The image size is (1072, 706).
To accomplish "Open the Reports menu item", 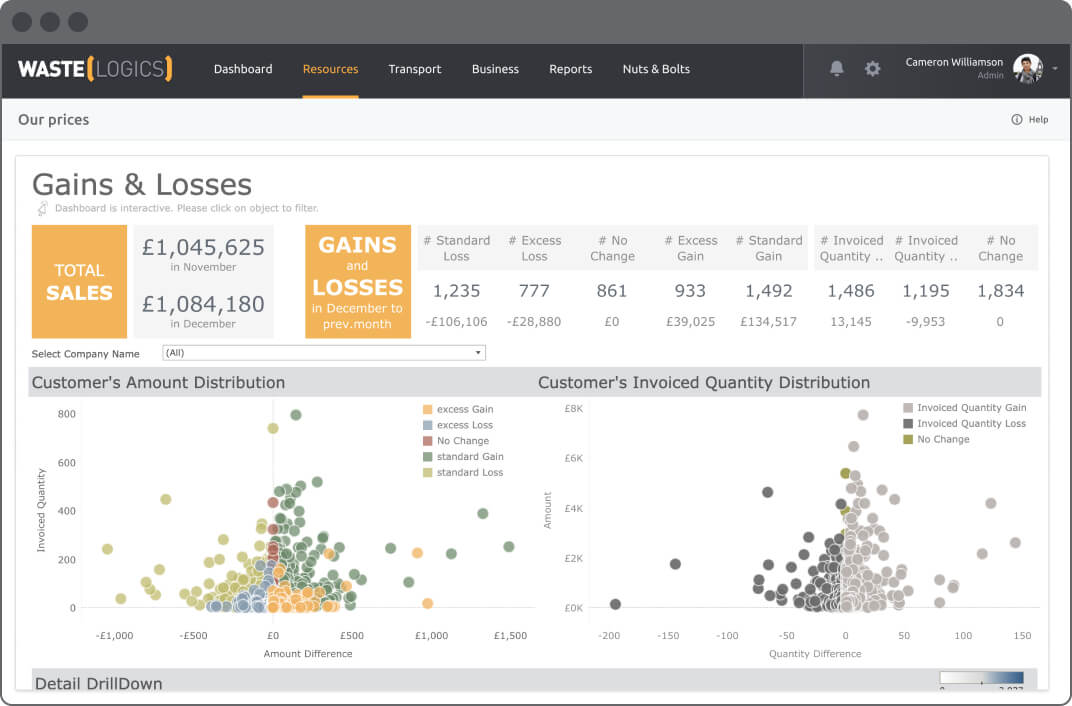I will coord(570,69).
